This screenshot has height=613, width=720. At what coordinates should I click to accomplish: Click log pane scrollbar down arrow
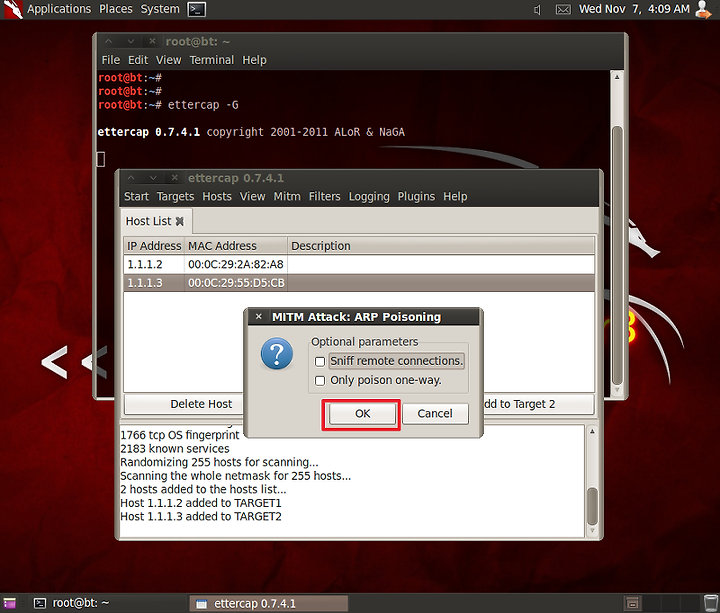pos(592,530)
